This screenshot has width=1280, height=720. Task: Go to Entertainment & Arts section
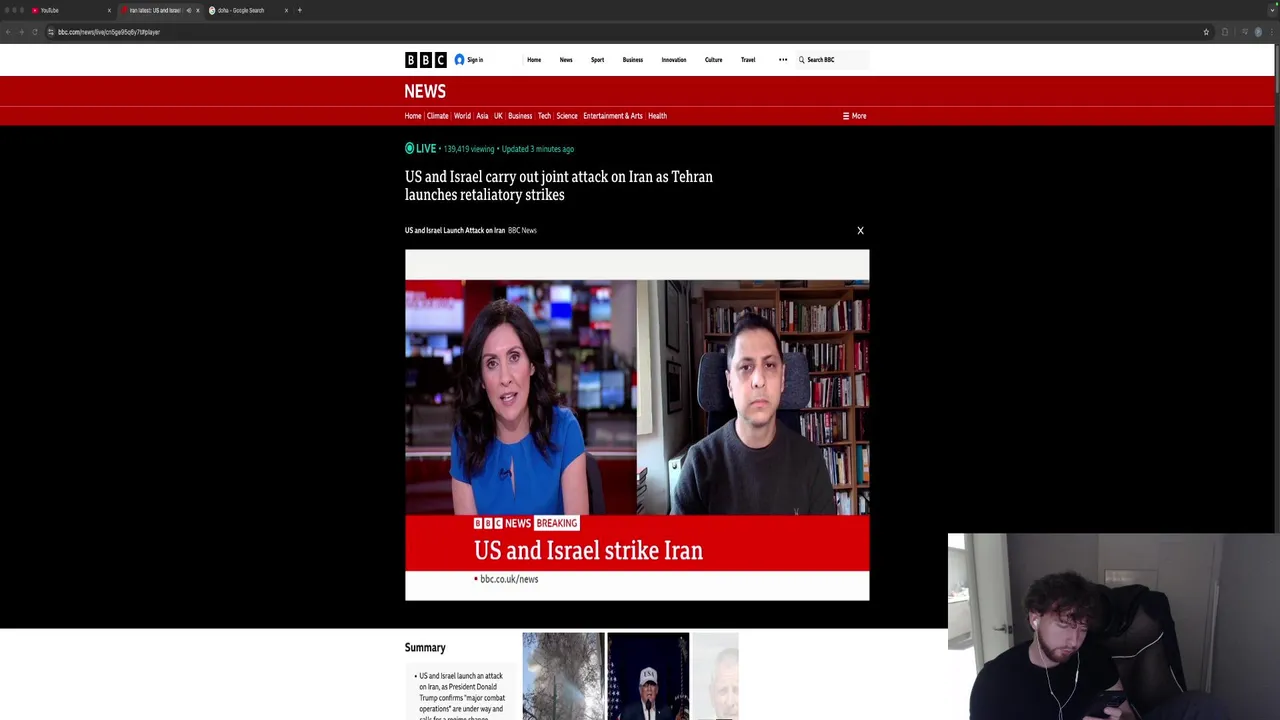[613, 116]
